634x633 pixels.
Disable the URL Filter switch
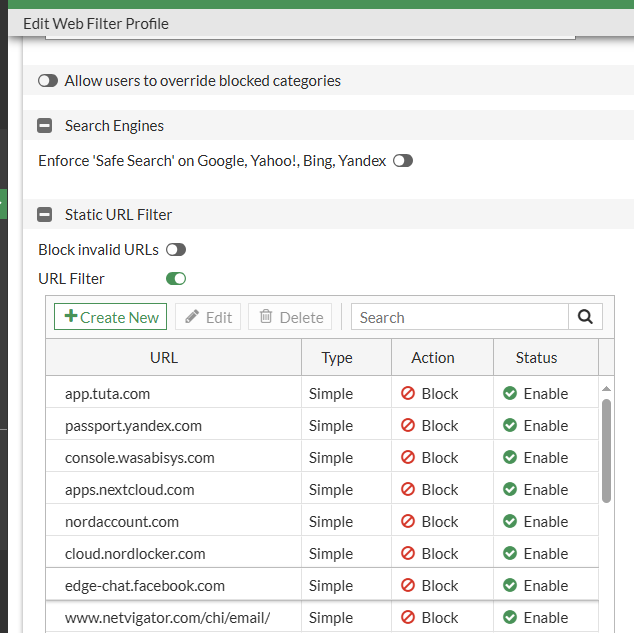click(x=176, y=279)
